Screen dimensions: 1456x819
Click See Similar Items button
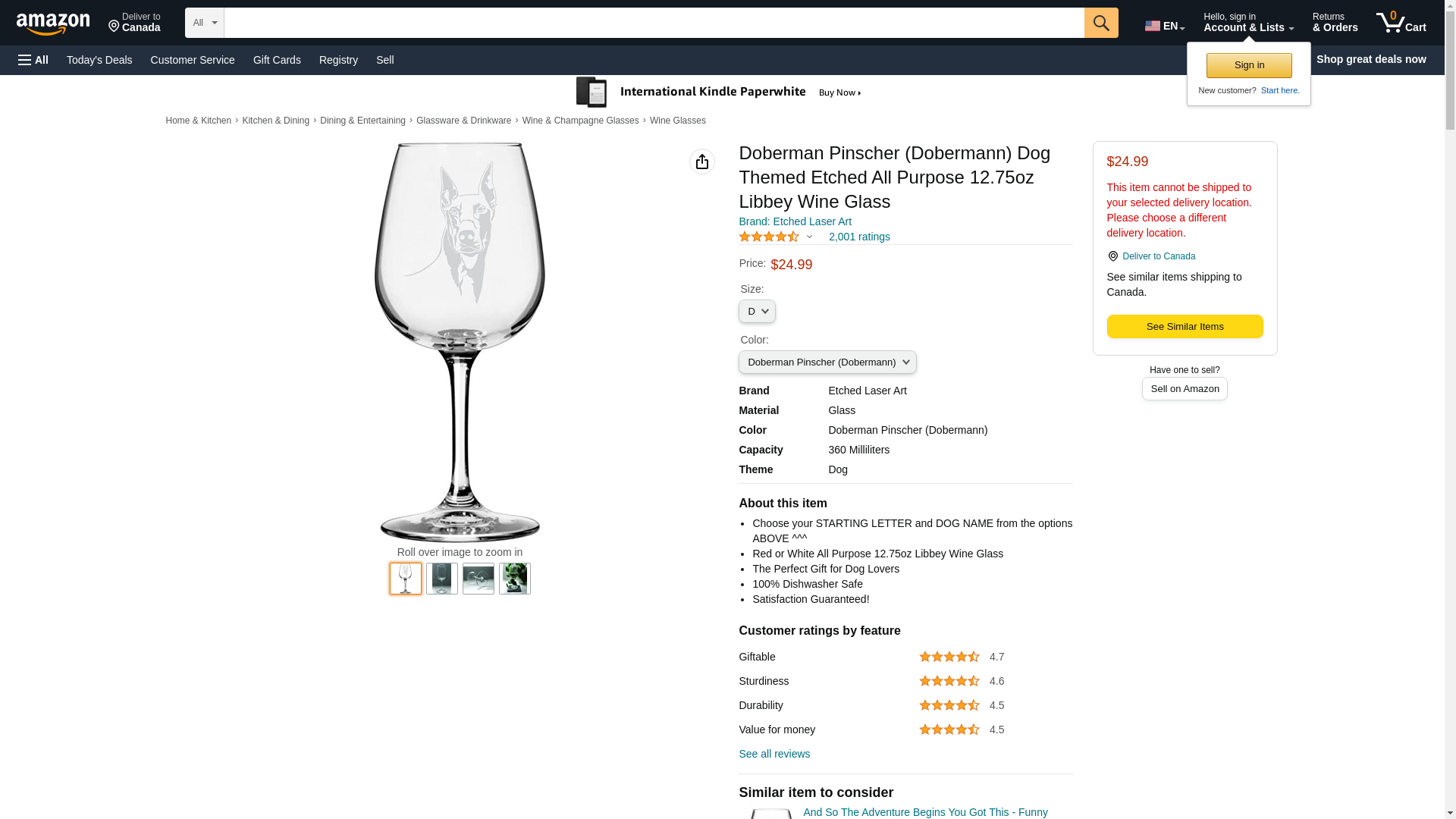1185,327
